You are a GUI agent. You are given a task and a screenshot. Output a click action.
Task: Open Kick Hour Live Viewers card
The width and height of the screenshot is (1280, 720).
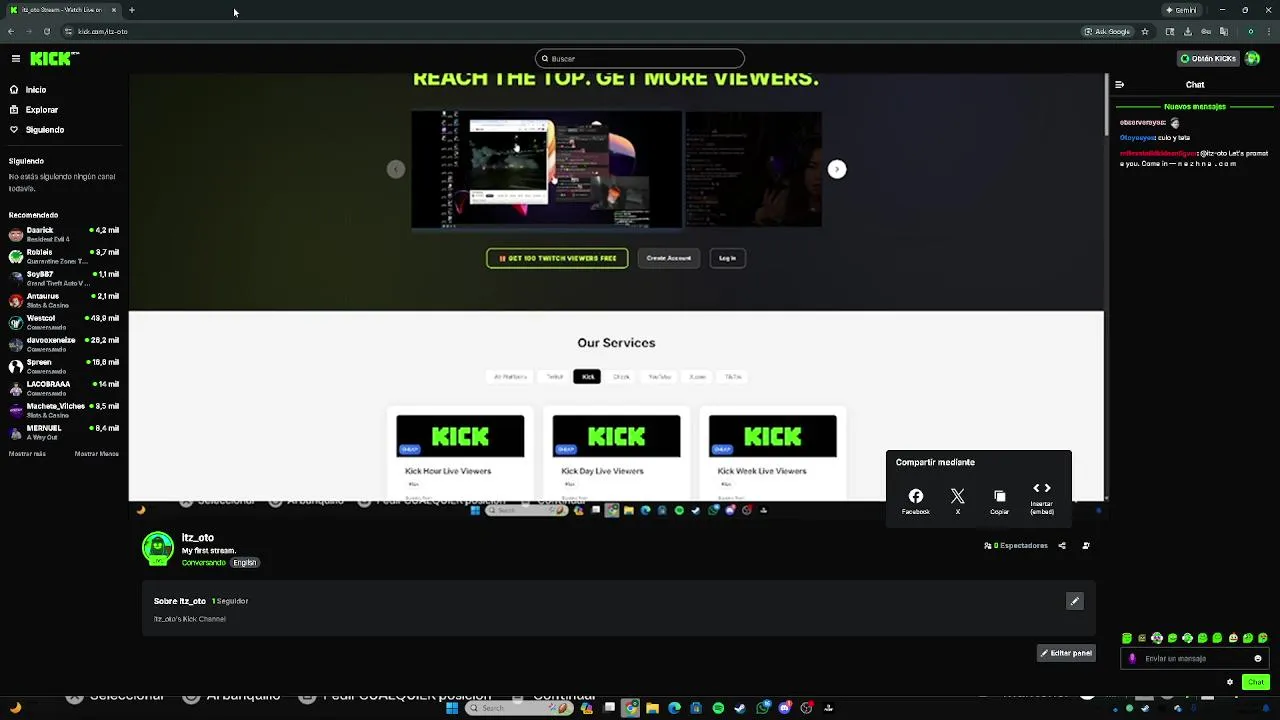point(460,453)
